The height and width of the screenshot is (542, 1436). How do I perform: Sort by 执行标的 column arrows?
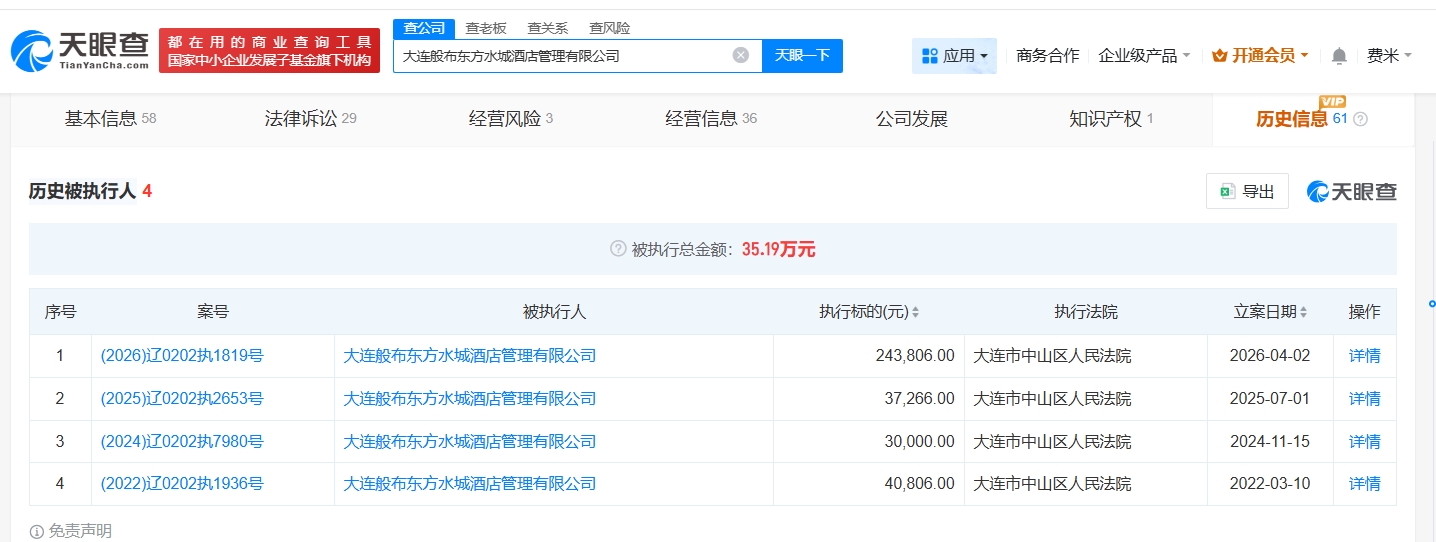[915, 312]
